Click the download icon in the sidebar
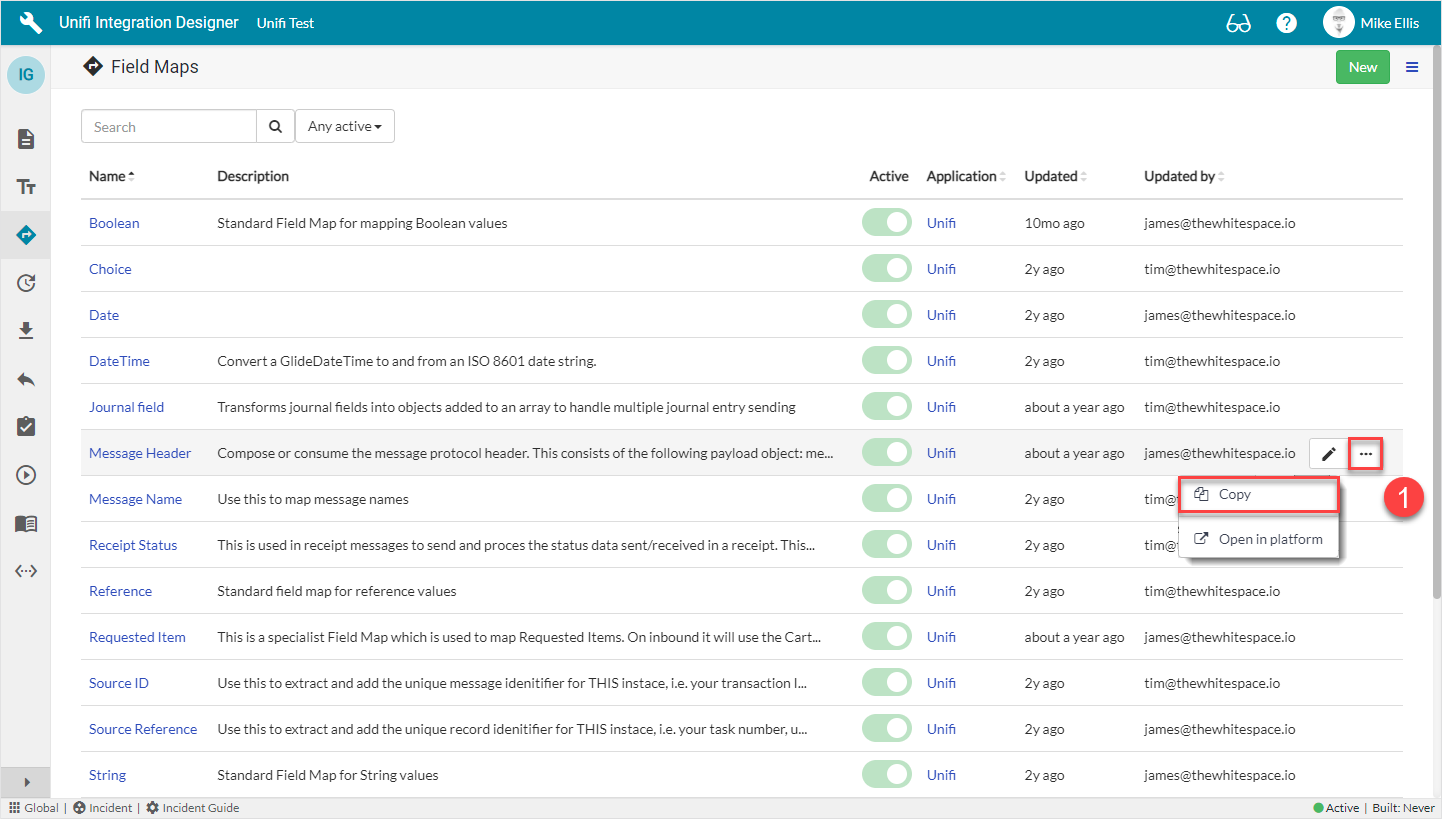The width and height of the screenshot is (1442, 819). pyautogui.click(x=26, y=330)
